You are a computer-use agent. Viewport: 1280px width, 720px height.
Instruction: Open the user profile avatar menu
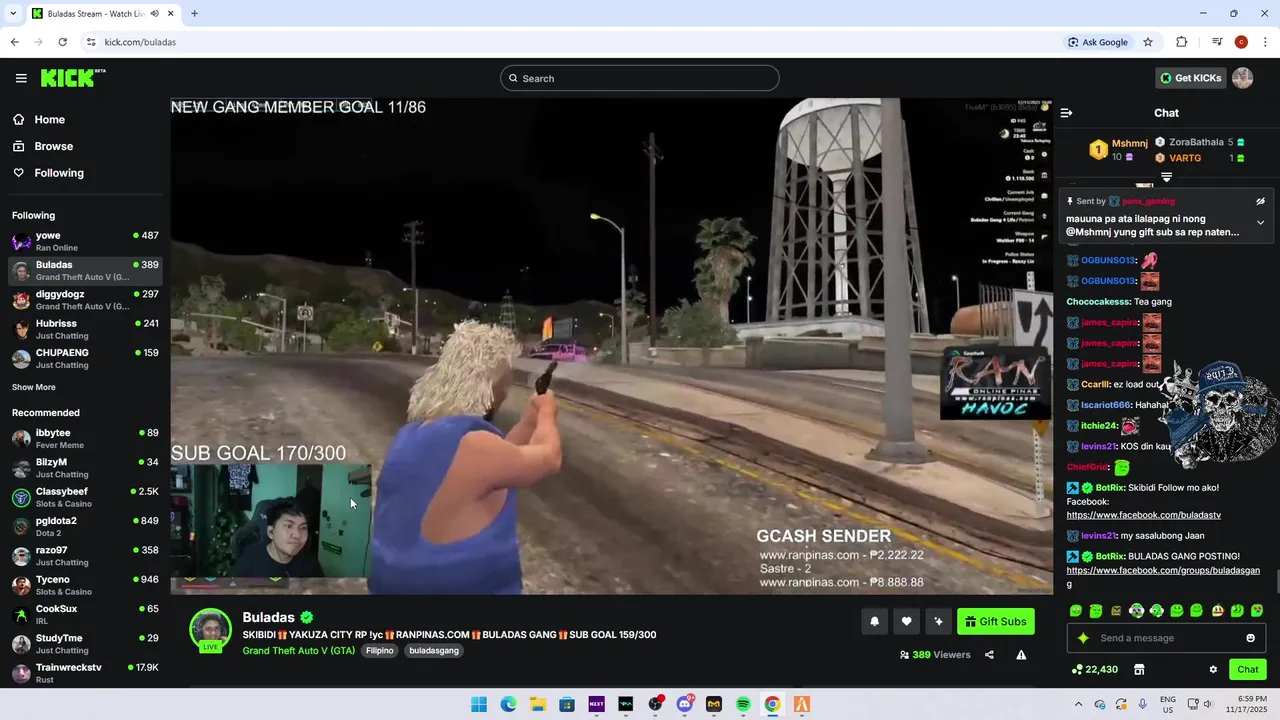pos(1243,78)
